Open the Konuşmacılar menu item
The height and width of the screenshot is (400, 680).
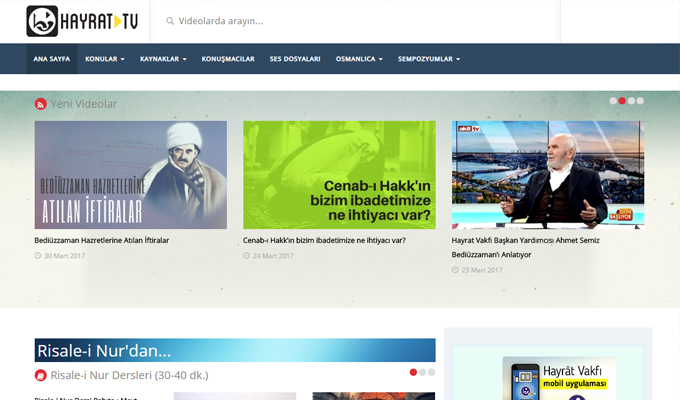click(228, 59)
